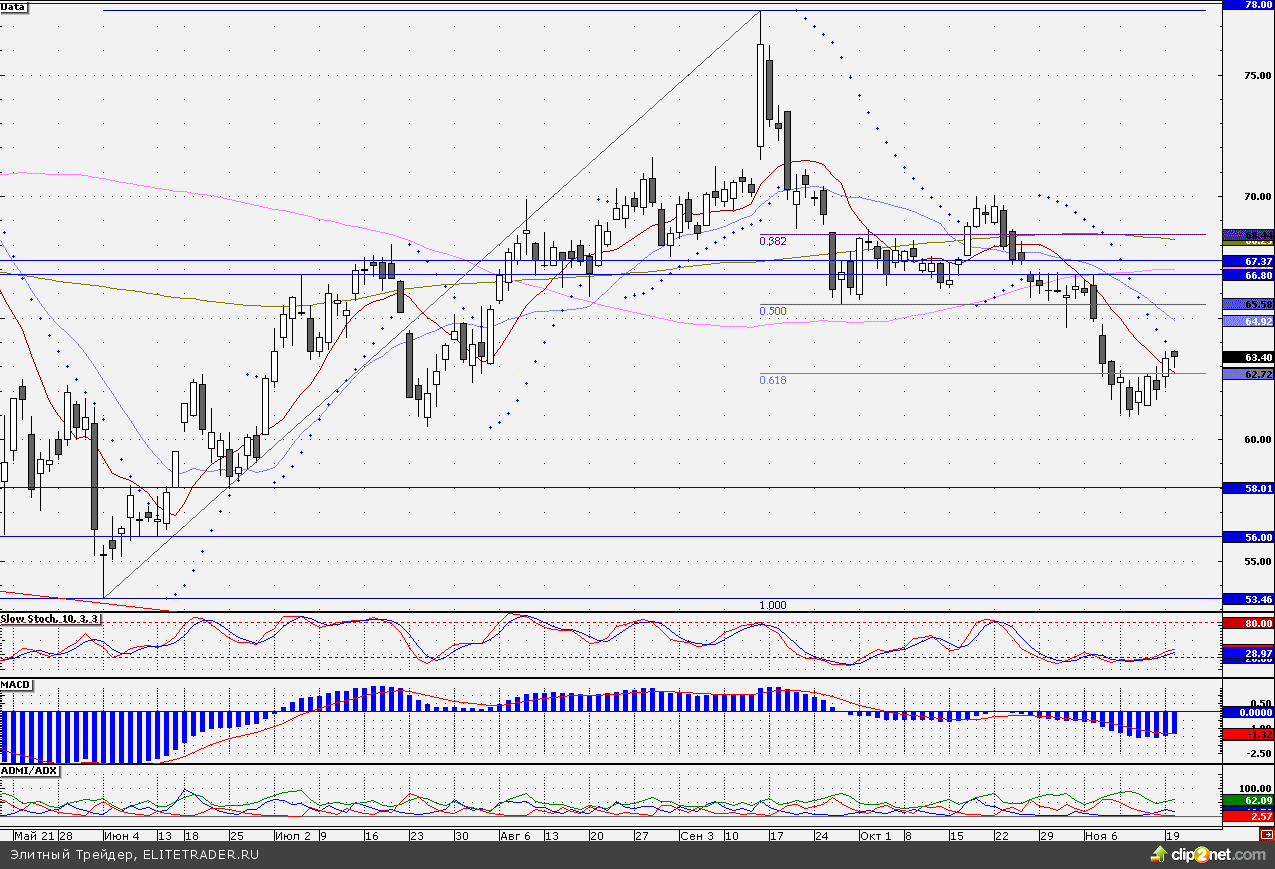Click the 0.382 Fibonacci level label
The image size is (1275, 869).
click(x=773, y=241)
